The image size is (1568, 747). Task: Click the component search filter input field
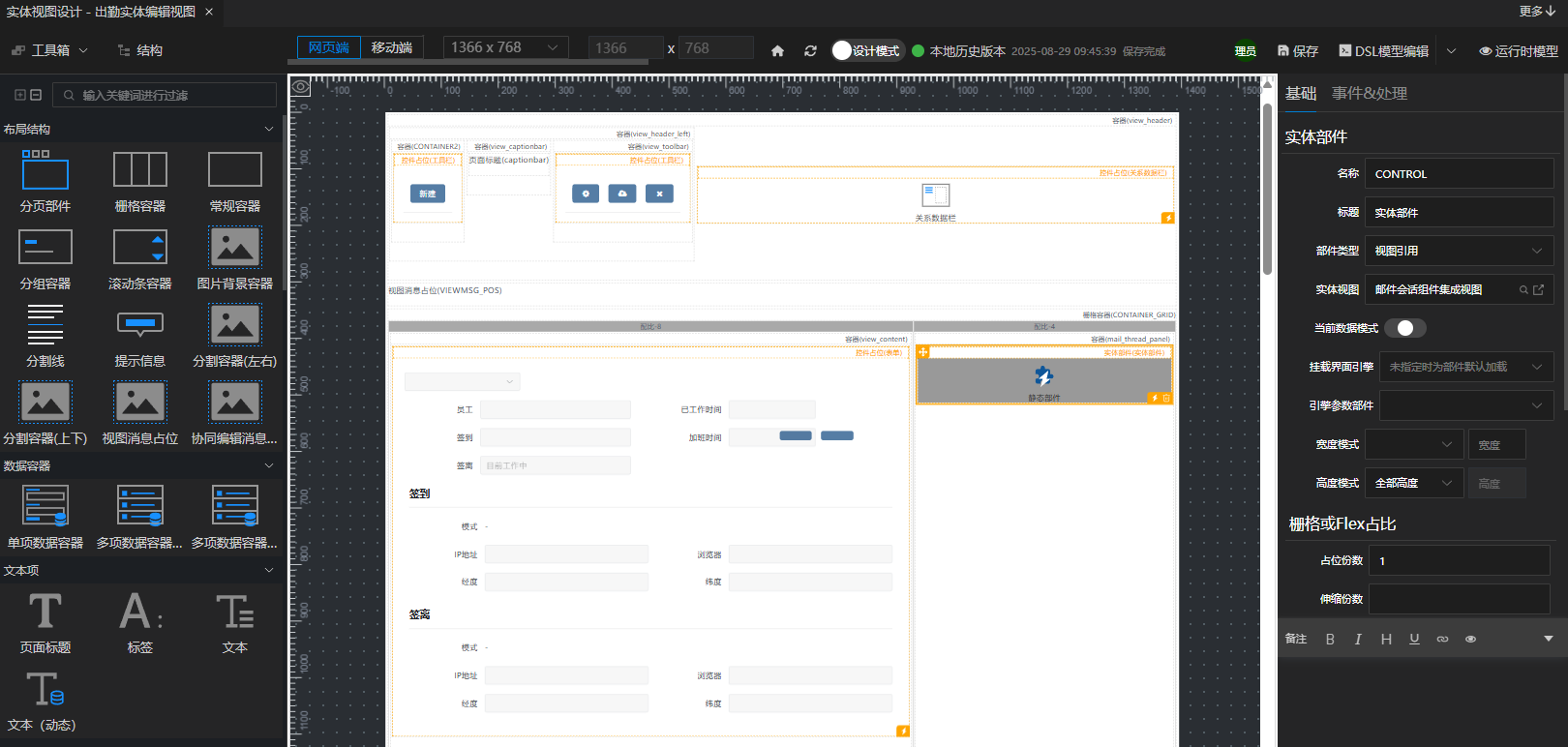pos(174,95)
